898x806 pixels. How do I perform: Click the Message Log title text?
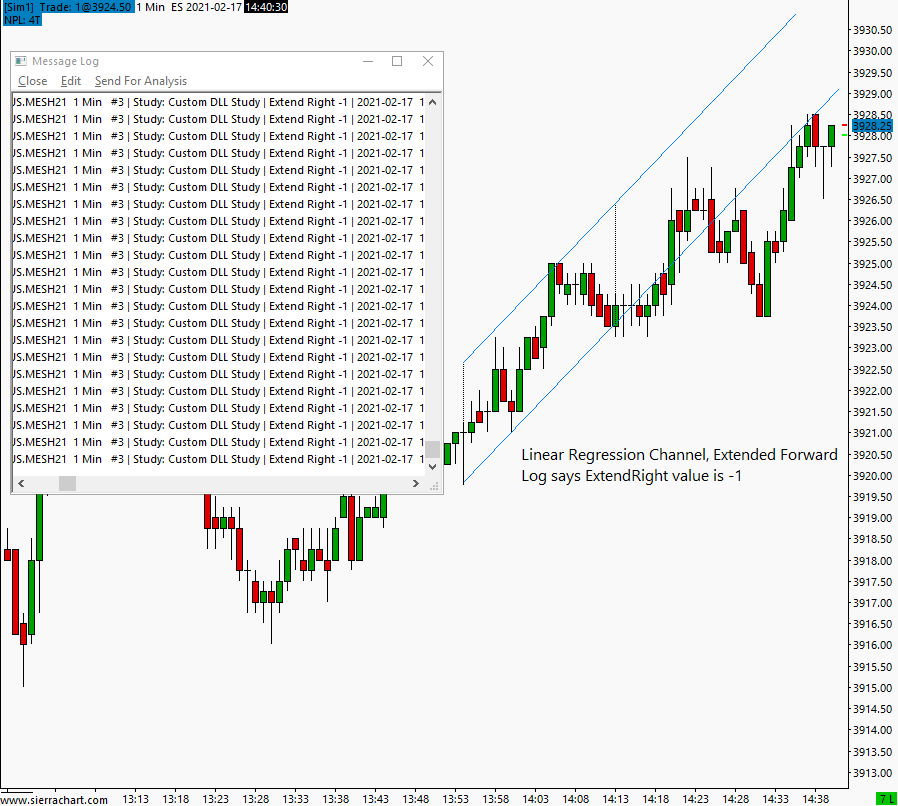(65, 61)
